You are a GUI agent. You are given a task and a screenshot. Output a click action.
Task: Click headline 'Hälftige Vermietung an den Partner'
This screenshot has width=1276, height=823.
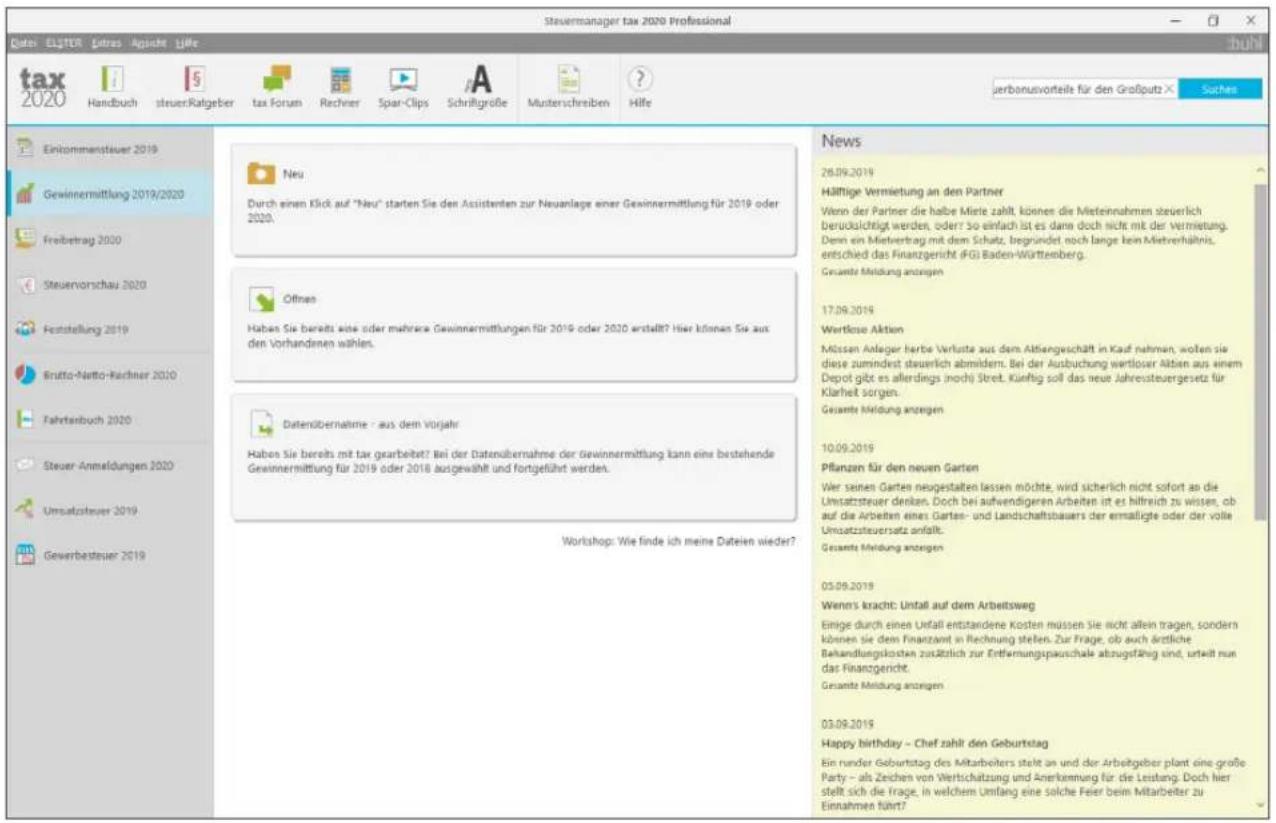(912, 191)
